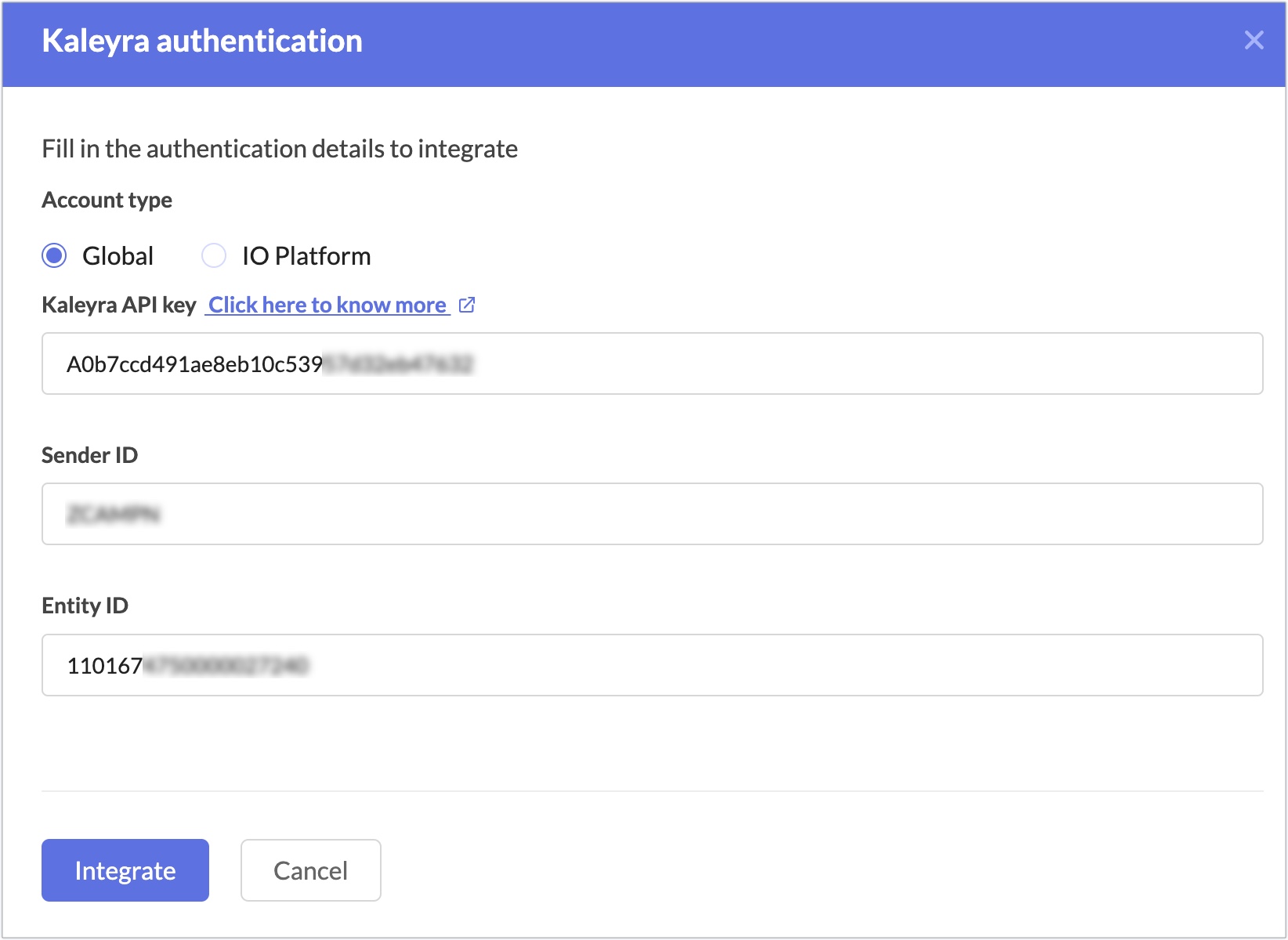Focus the Kaleyra API key field
This screenshot has width=1288, height=940.
point(652,363)
